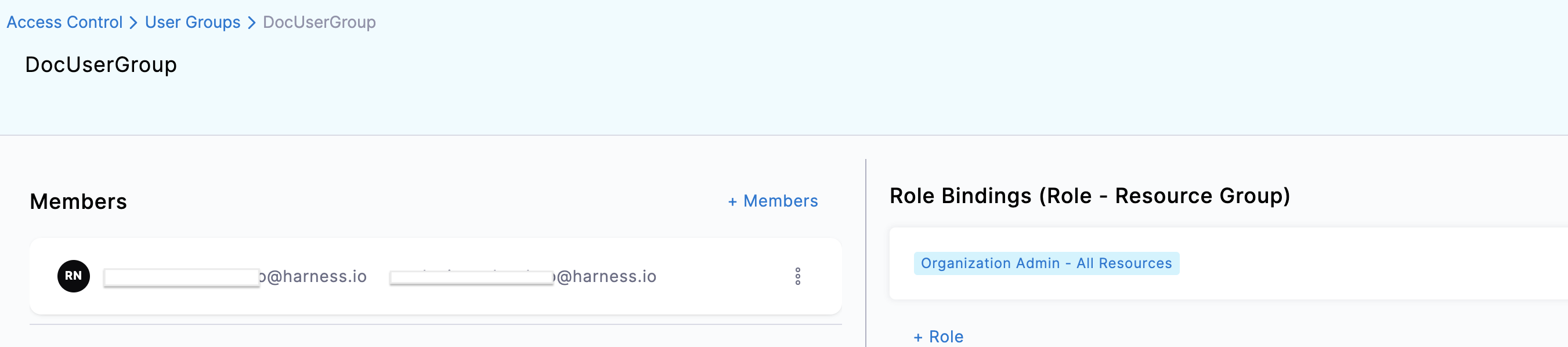Select the Organization Admin - All Resources tag
Viewport: 1568px width, 347px height.
coord(1046,263)
